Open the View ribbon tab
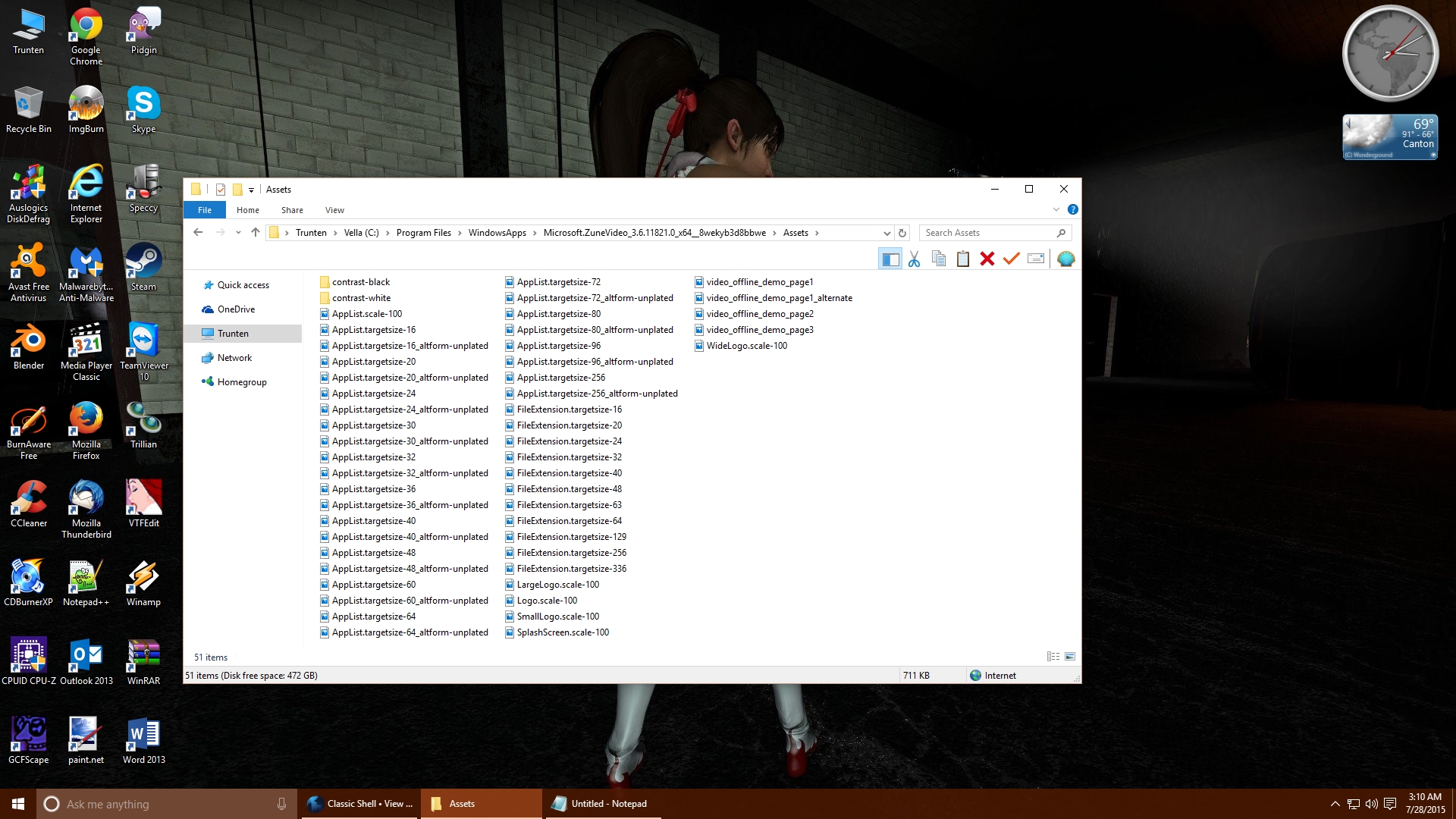 point(334,210)
